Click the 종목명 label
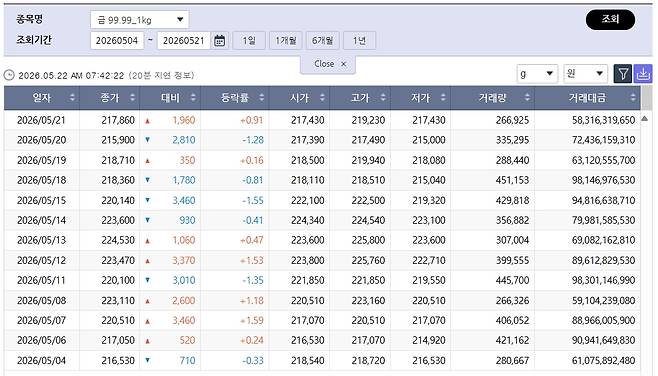The image size is (658, 376). [29, 19]
